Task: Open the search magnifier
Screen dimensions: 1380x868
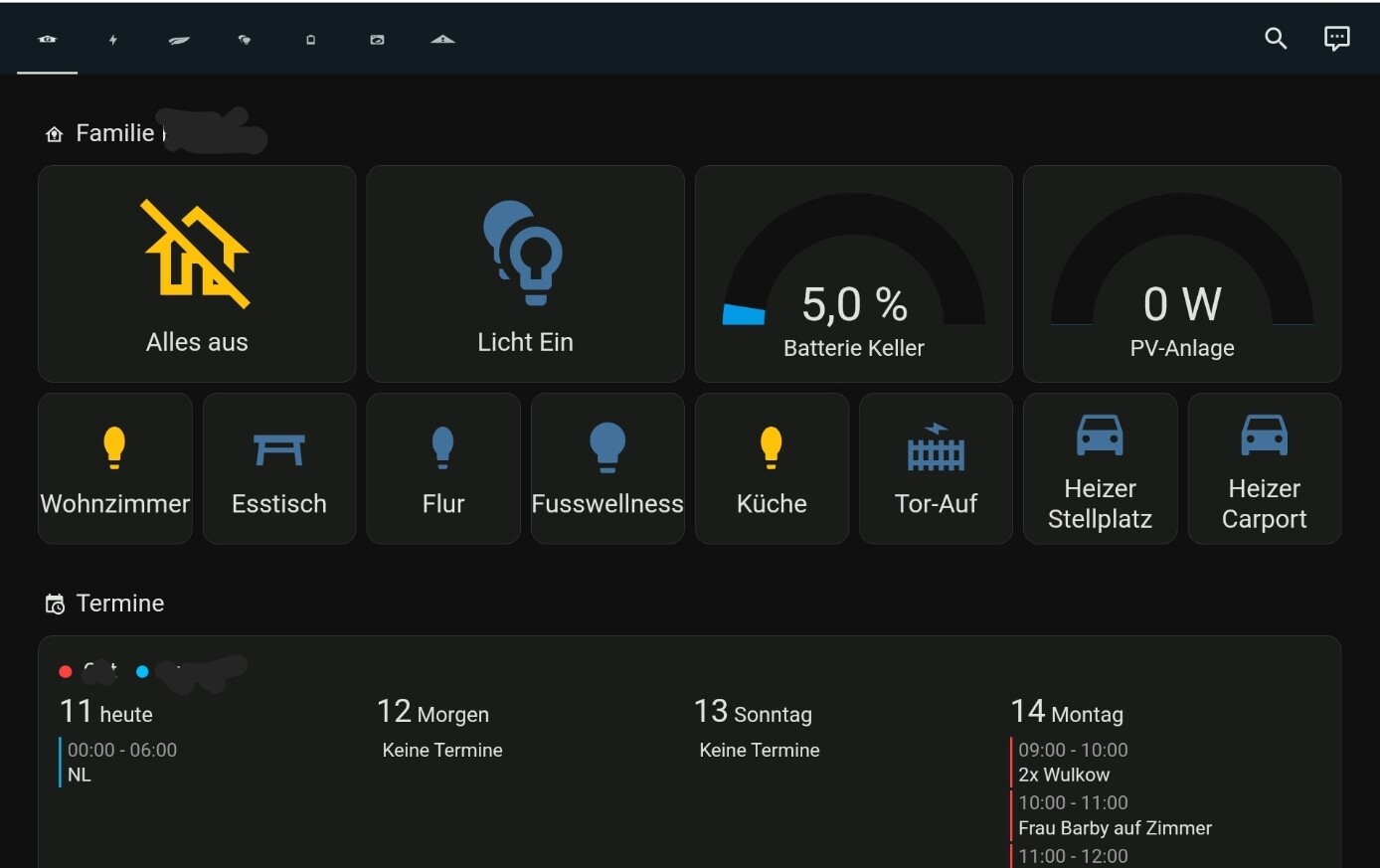Action: (1276, 39)
